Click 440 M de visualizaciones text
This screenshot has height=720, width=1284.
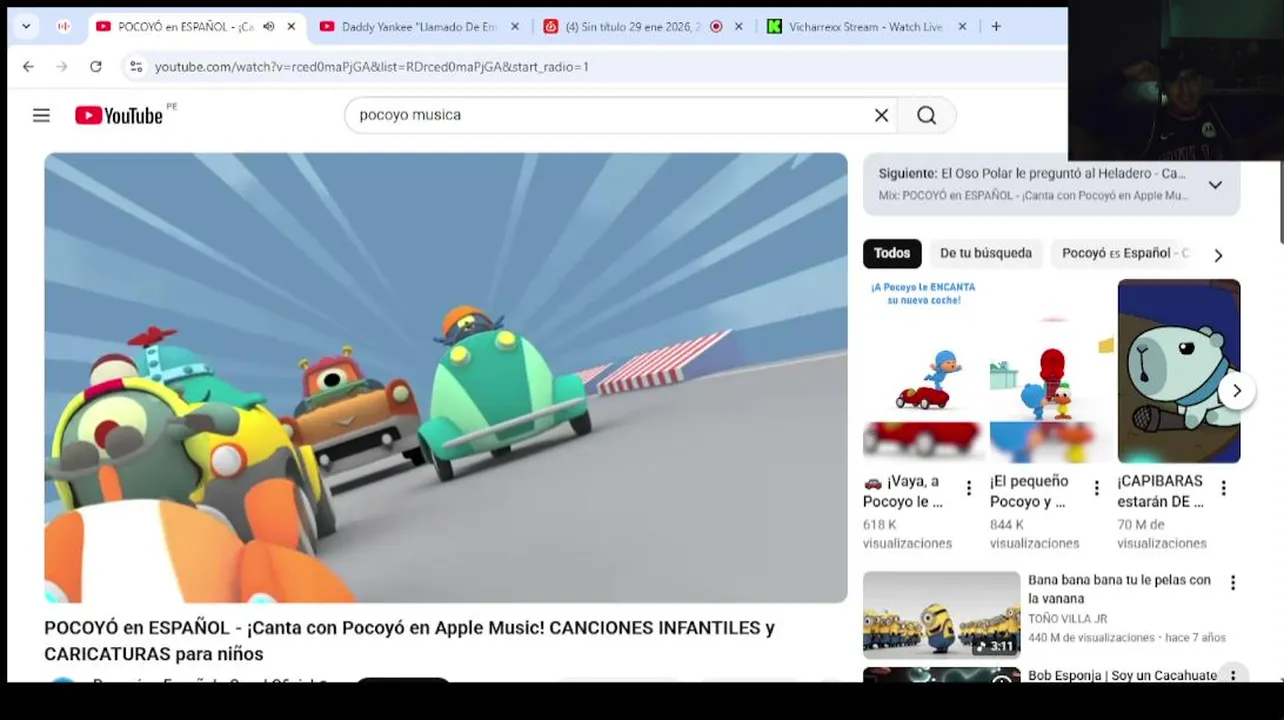[1091, 638]
